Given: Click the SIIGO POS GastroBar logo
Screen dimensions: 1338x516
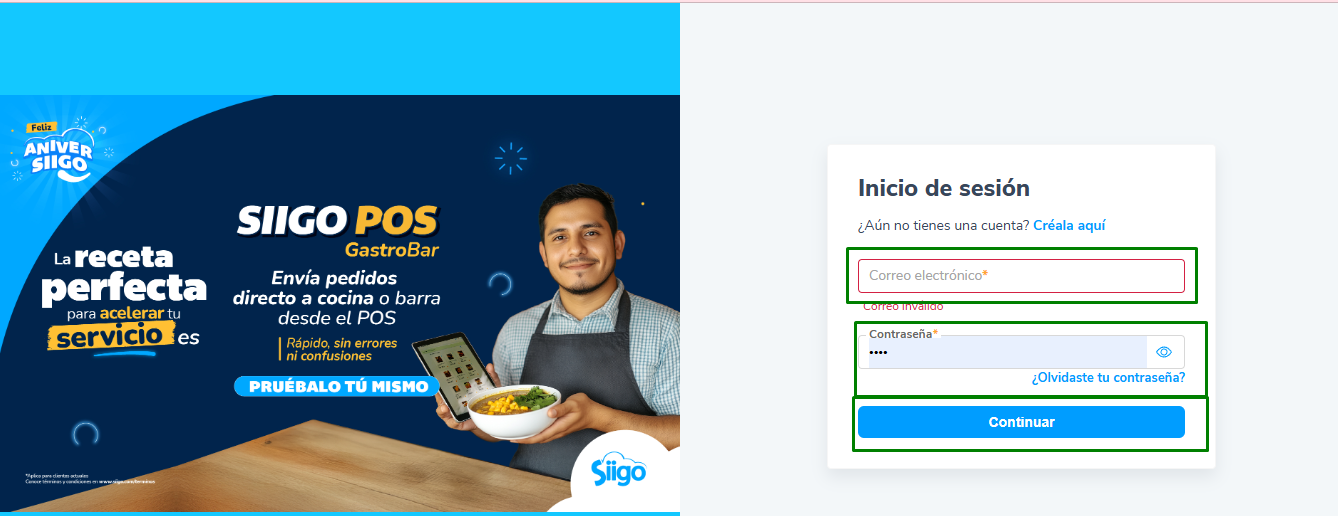Looking at the screenshot, I should click(x=337, y=231).
